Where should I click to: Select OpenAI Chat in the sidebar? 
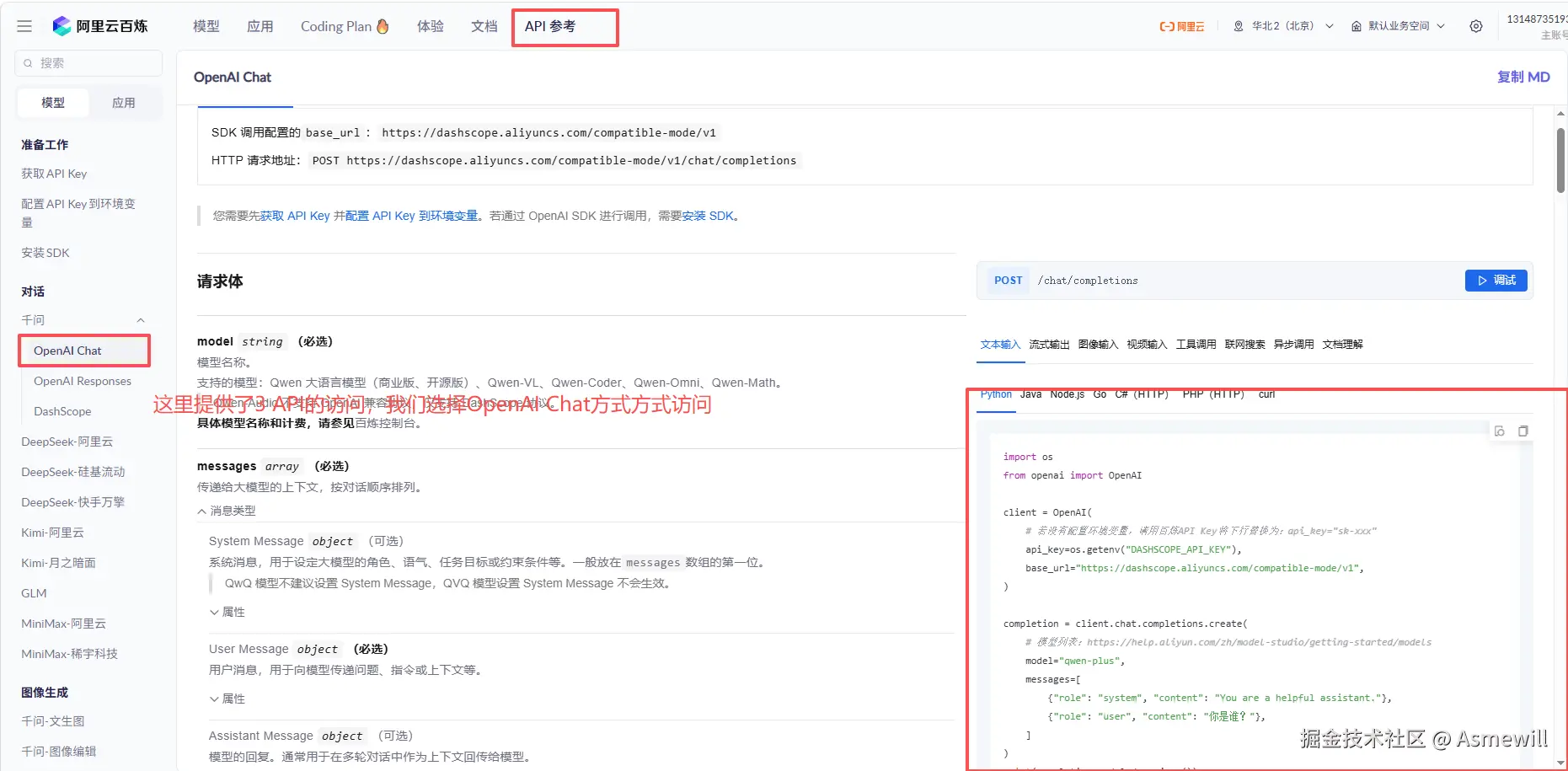(x=67, y=351)
